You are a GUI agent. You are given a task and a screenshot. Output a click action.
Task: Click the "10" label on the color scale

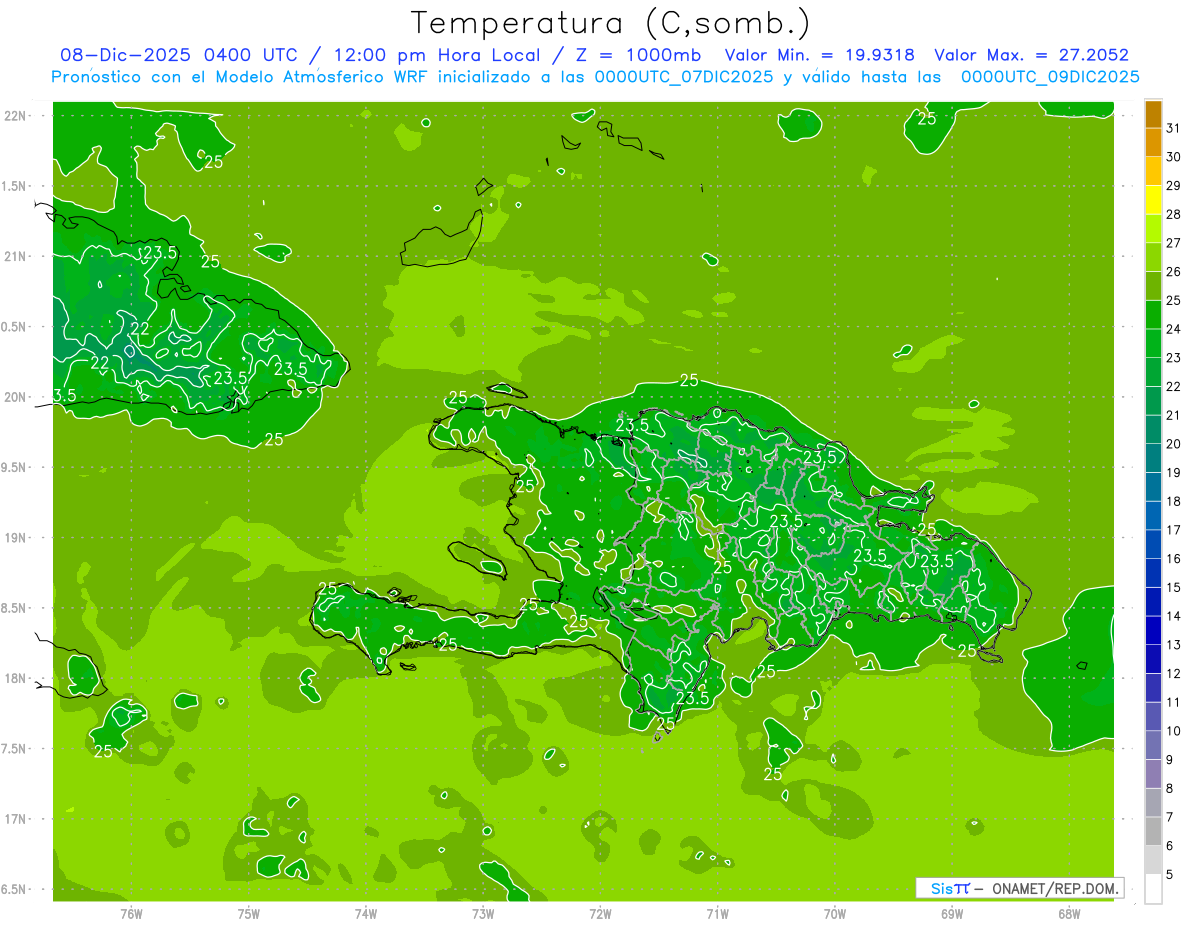[1174, 731]
